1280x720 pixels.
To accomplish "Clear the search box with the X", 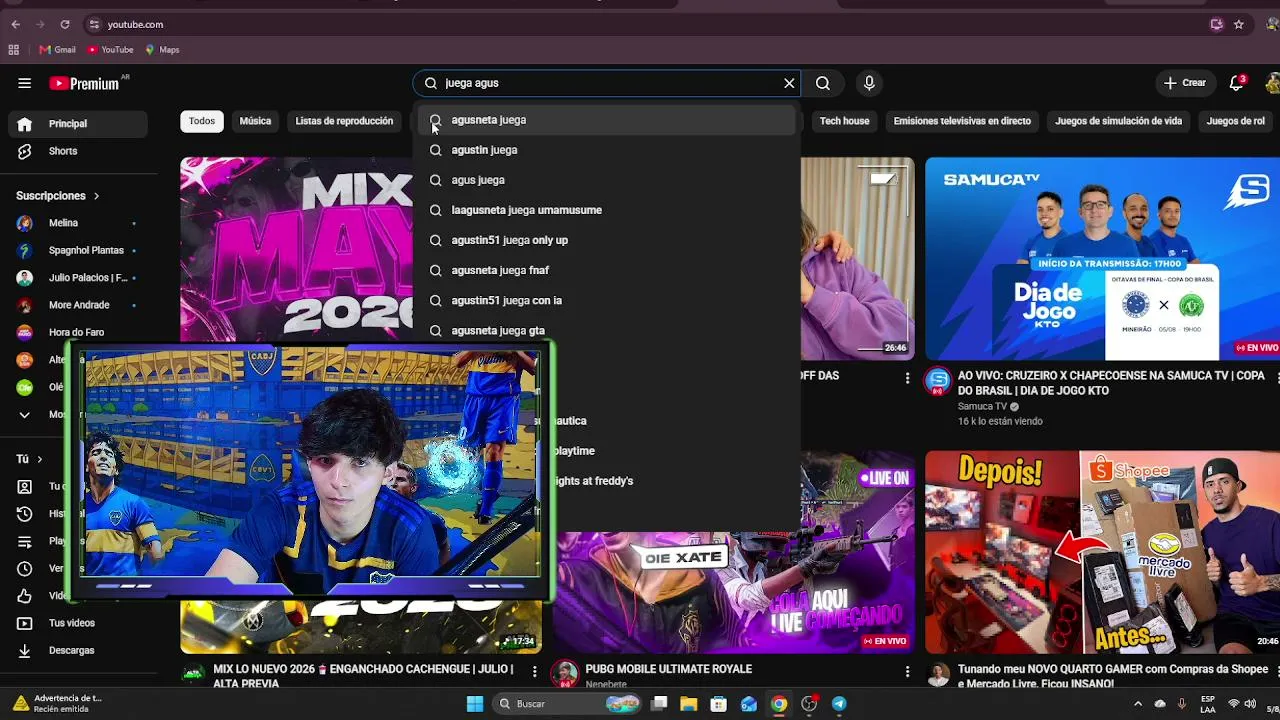I will 789,83.
